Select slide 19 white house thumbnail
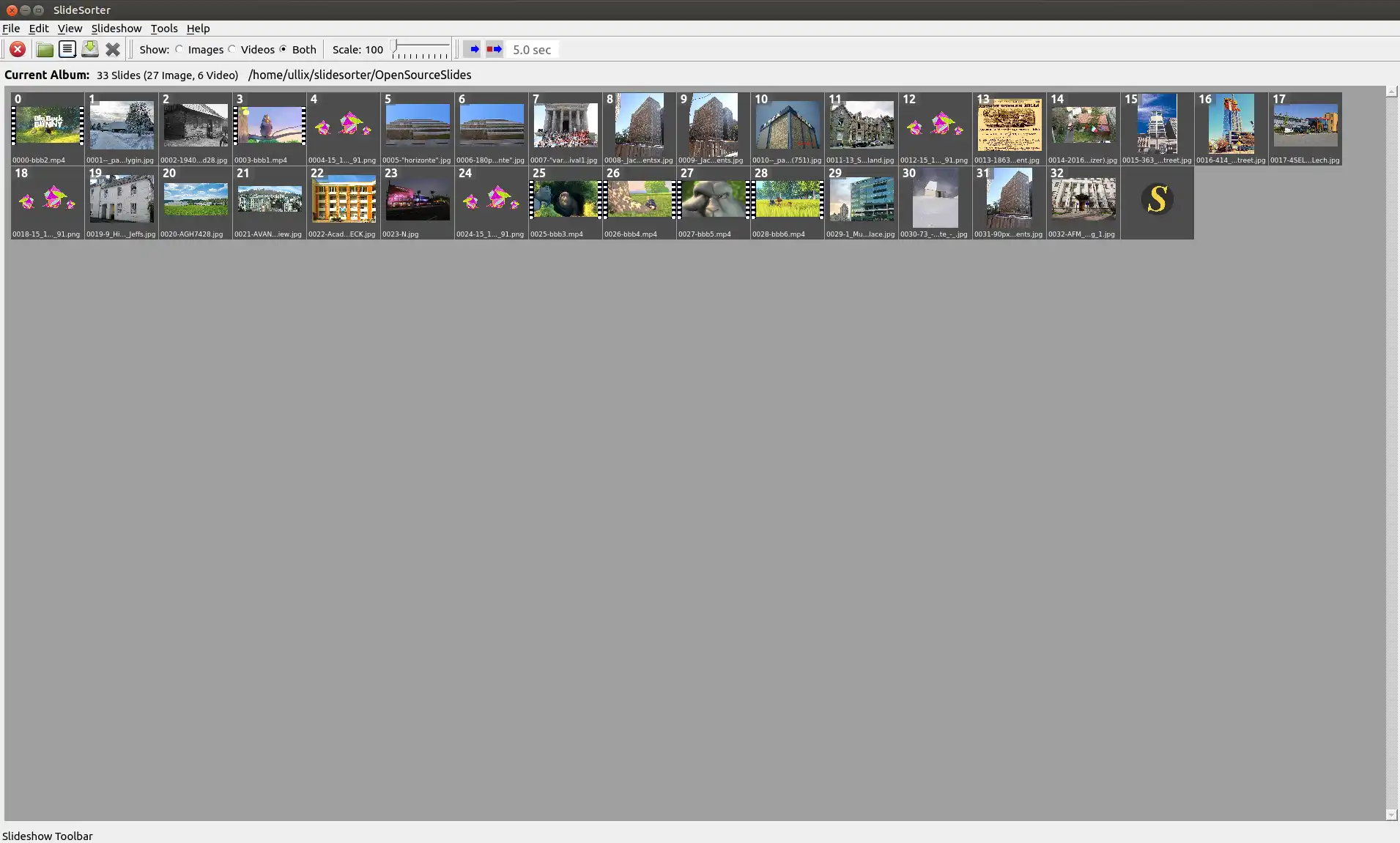 (x=122, y=202)
